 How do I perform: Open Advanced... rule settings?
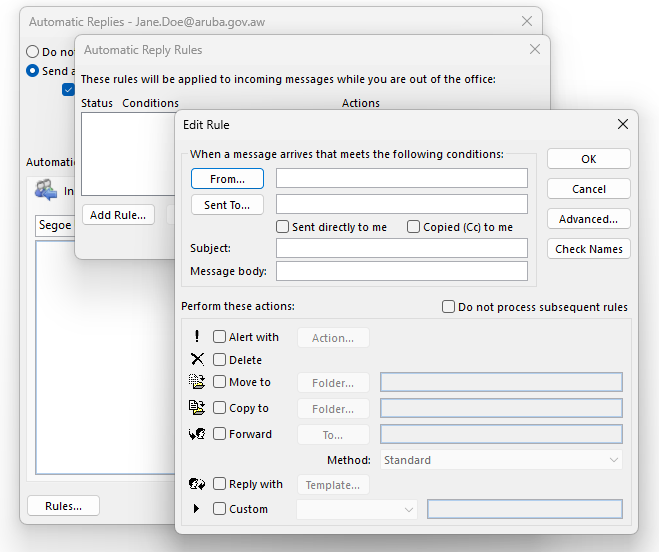pos(588,219)
